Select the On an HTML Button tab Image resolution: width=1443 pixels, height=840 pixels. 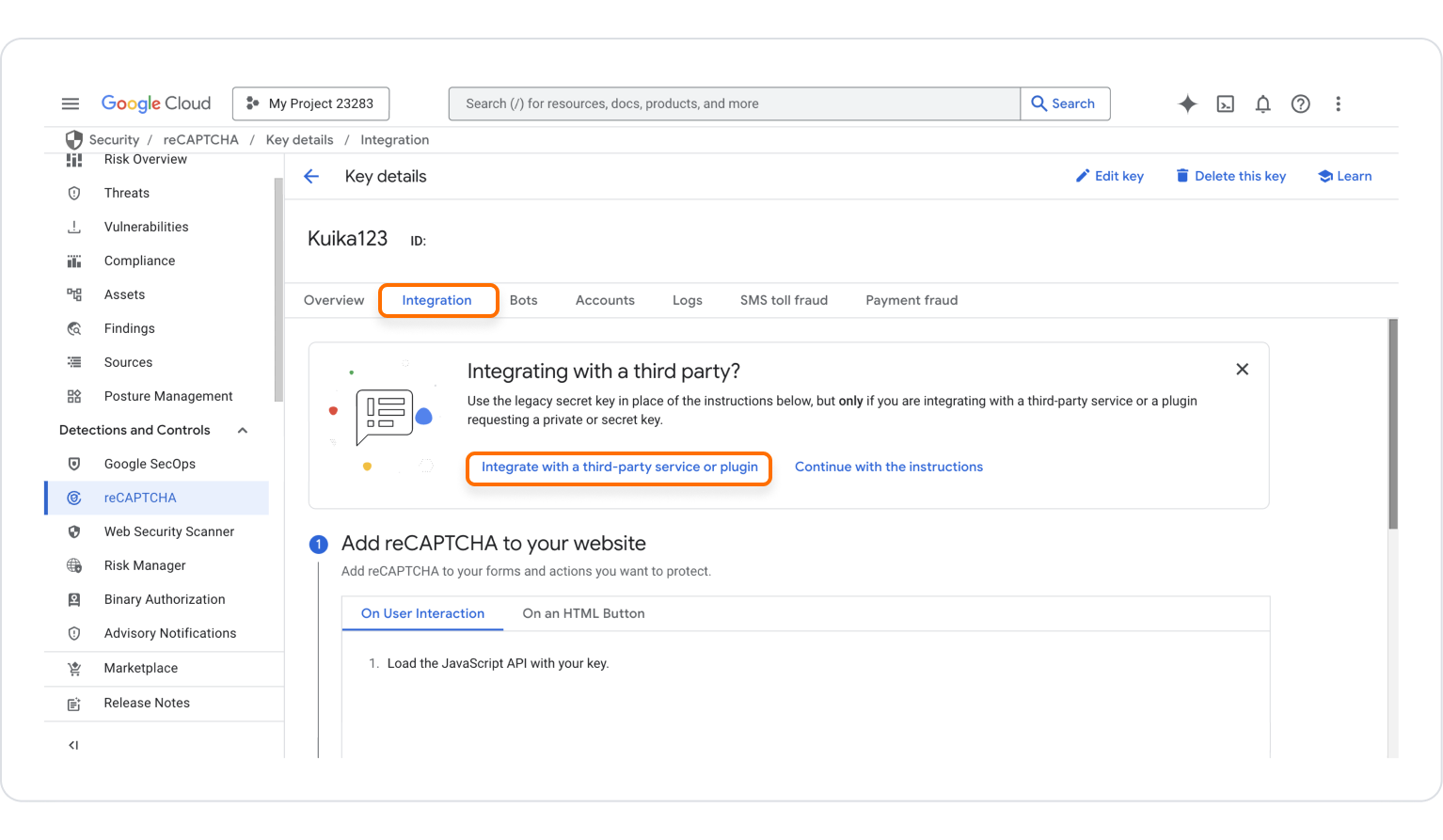coord(583,613)
